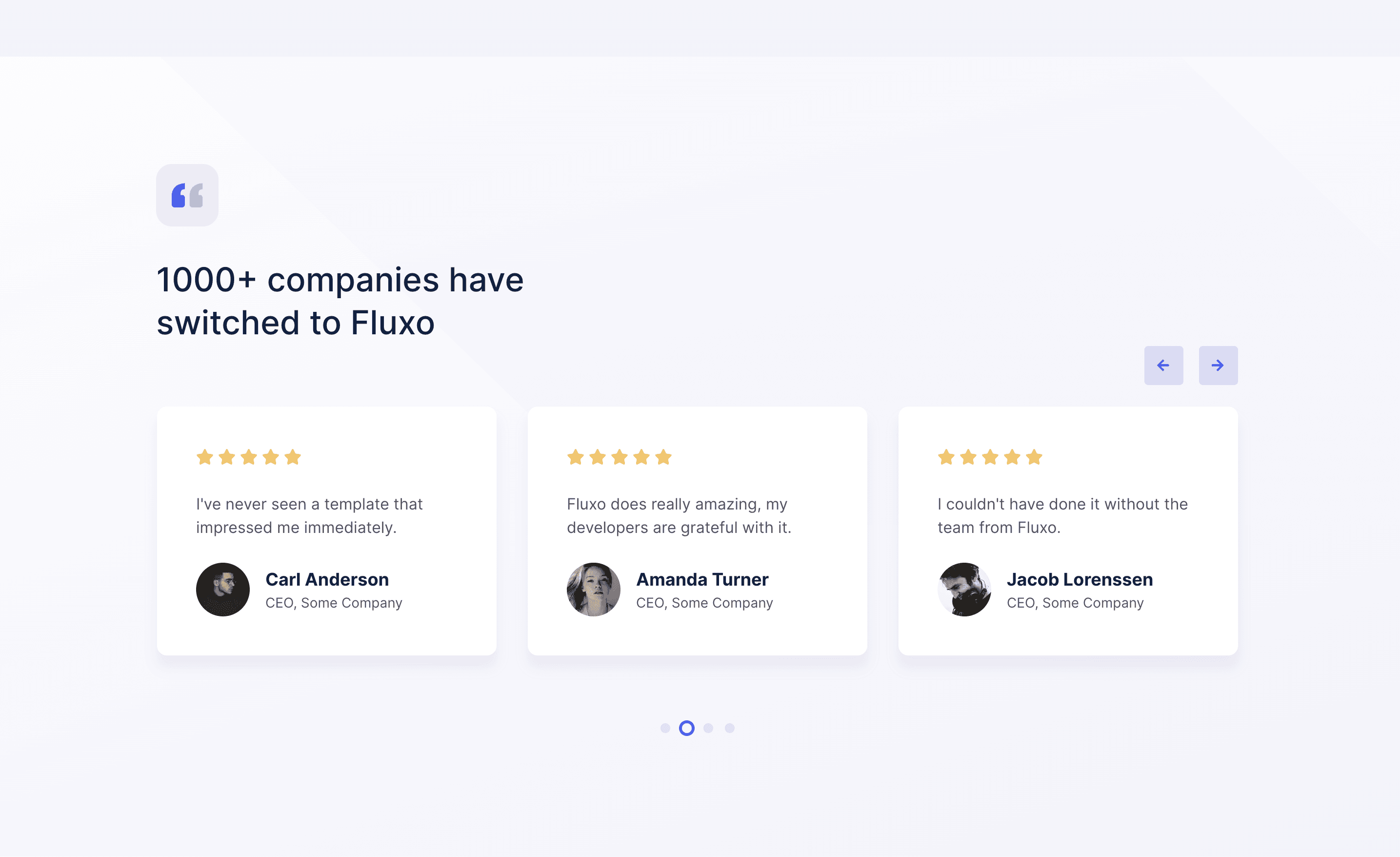Click the left arrow navigation icon
Image resolution: width=1400 pixels, height=857 pixels.
coord(1163,366)
